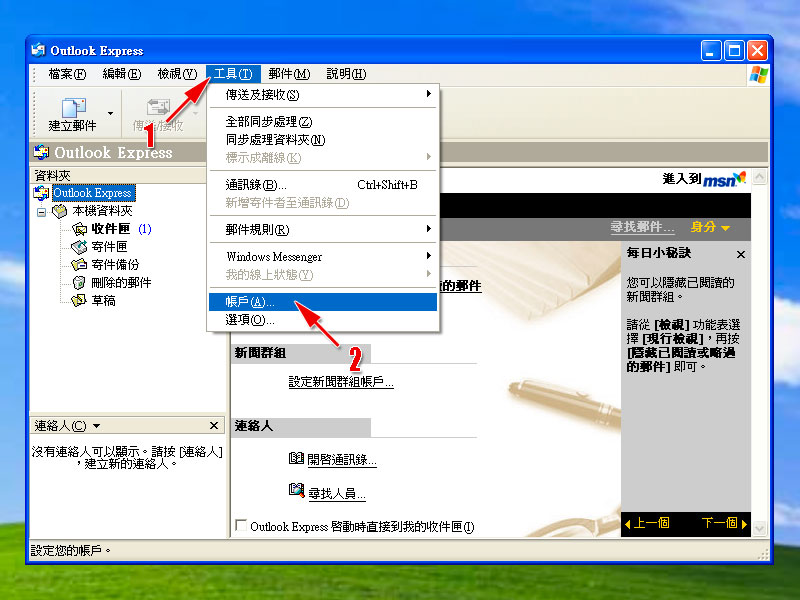Click the Outlook Express folder icon in tree
The height and width of the screenshot is (600, 800).
click(x=41, y=193)
